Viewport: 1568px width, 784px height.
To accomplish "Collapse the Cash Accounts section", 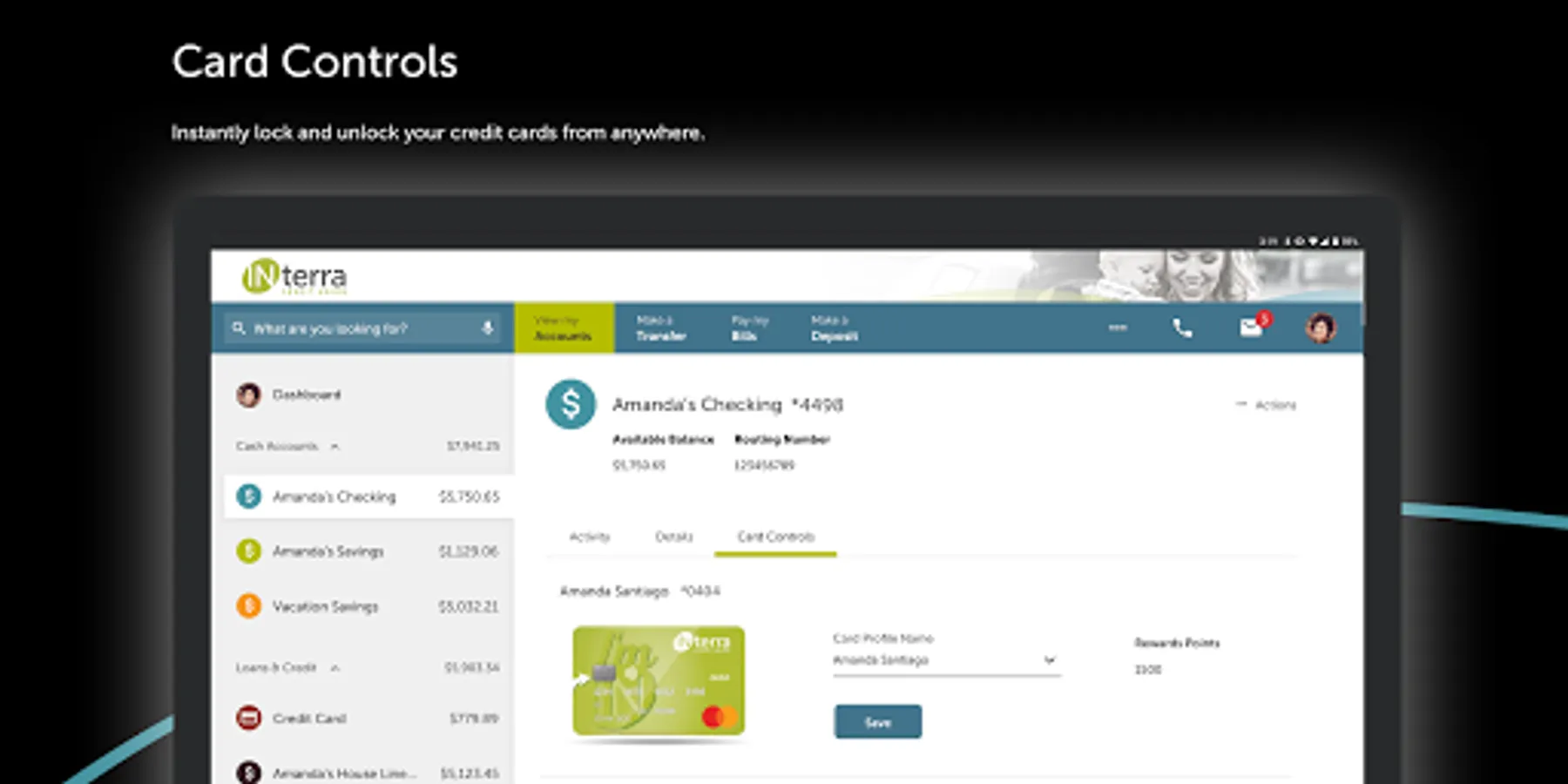I will [x=335, y=446].
